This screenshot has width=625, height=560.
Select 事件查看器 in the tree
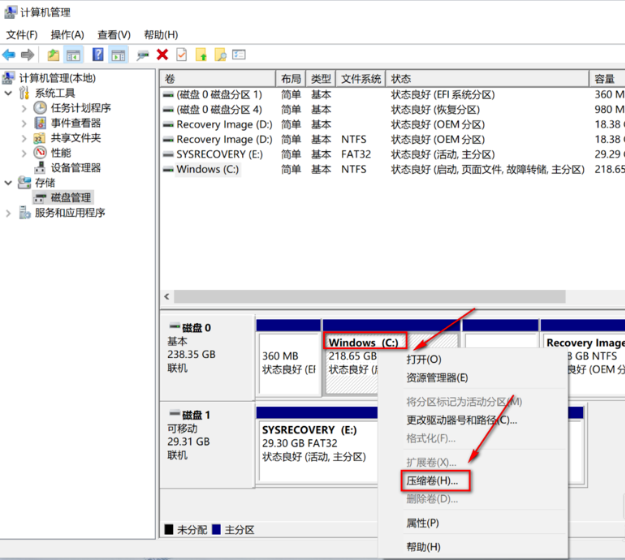click(76, 123)
